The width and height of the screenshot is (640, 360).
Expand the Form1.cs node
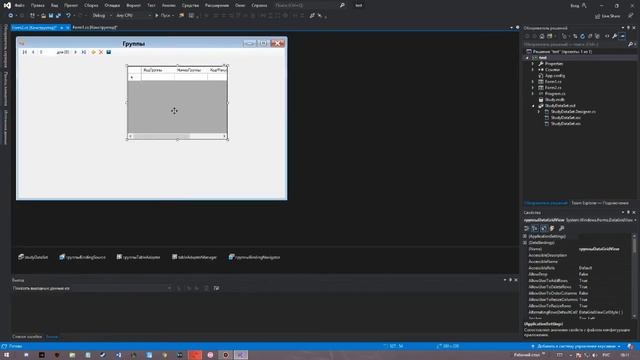point(533,82)
